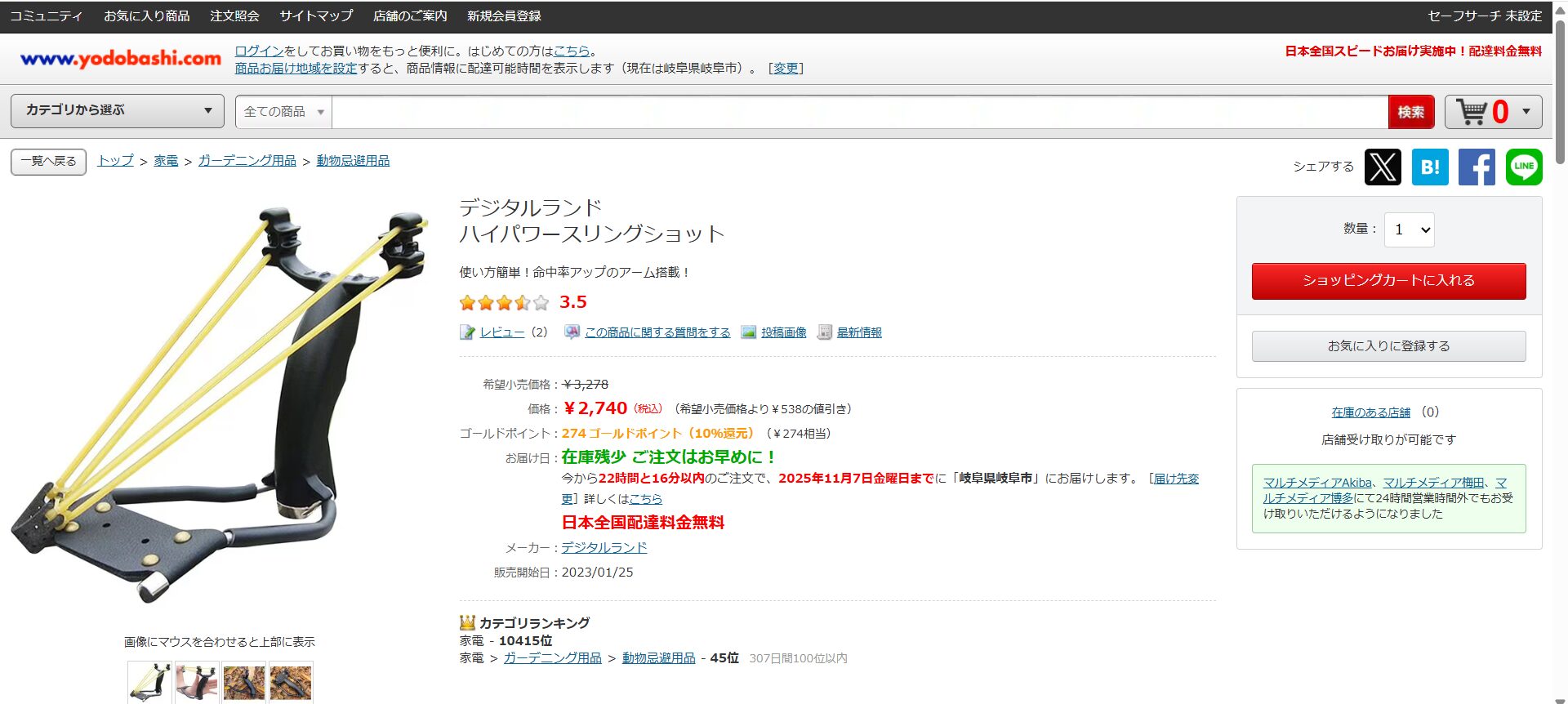Share via Hatena Bookmark icon

(1430, 167)
